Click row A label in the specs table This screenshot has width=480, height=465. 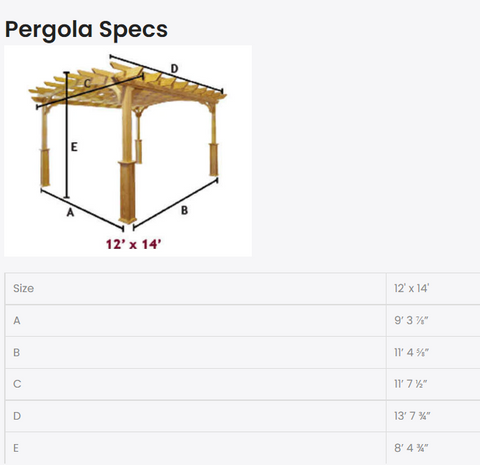[x=17, y=320]
